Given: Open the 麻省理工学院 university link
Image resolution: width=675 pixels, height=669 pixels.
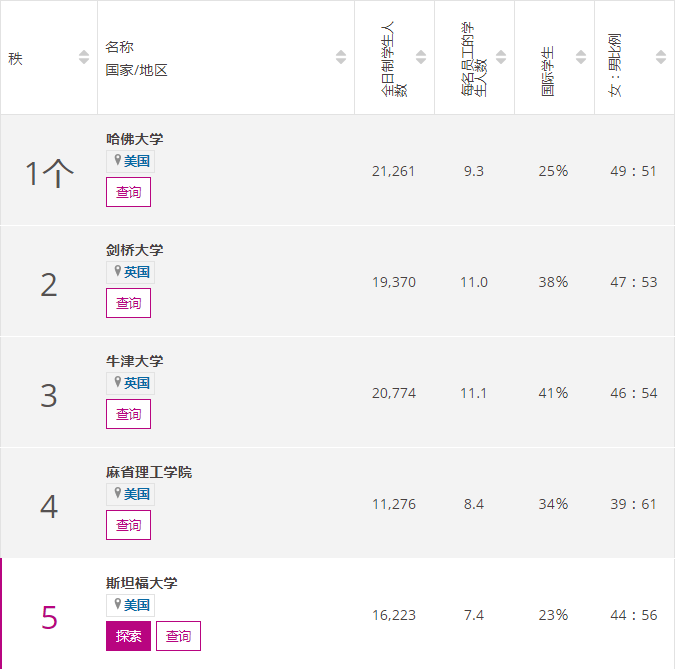Looking at the screenshot, I should point(148,472).
